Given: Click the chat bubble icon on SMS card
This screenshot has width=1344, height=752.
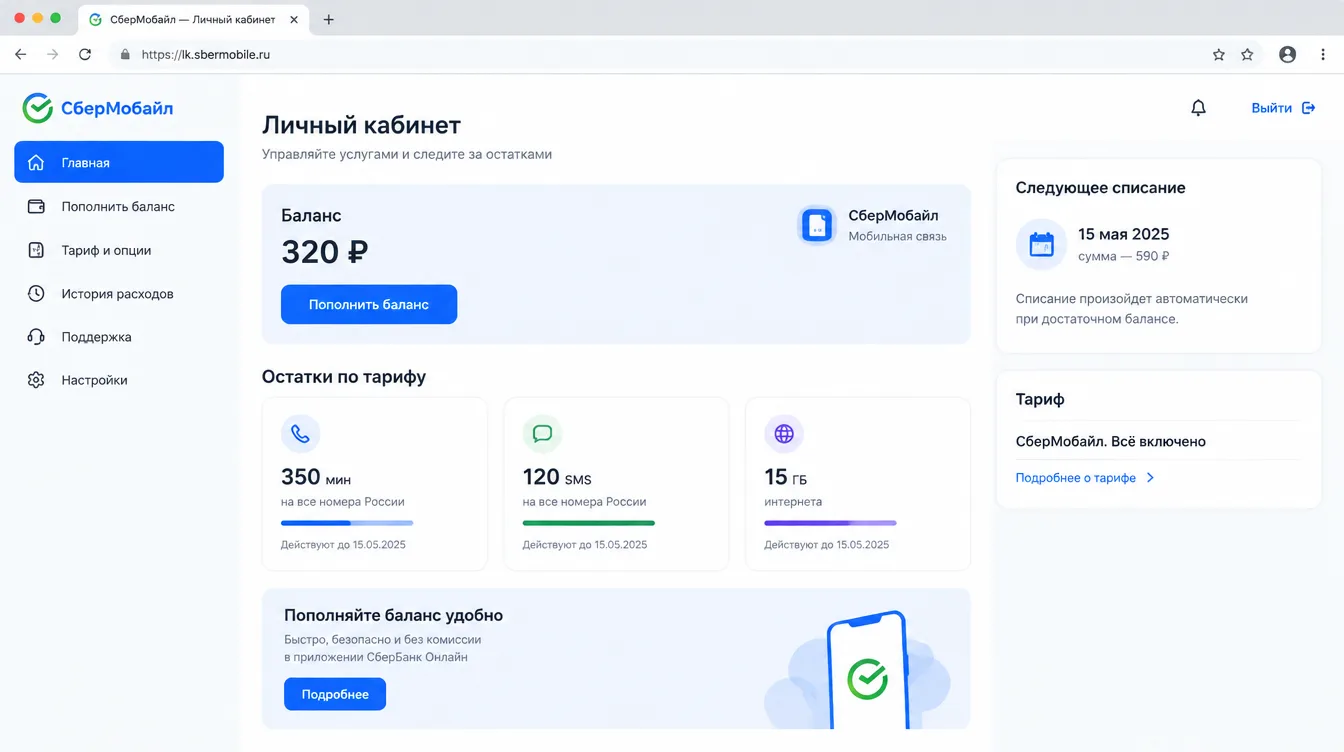Looking at the screenshot, I should point(543,434).
